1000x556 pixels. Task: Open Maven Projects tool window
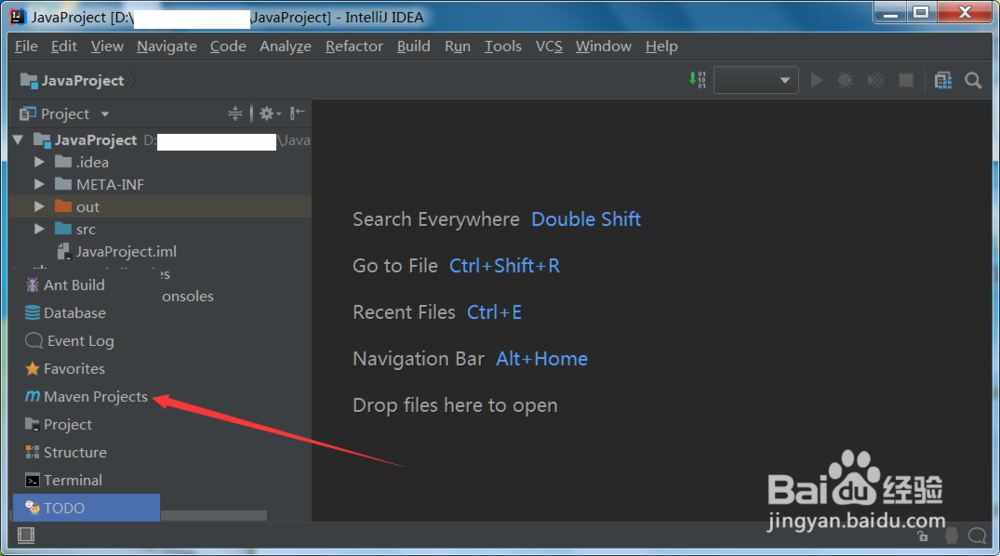pos(86,397)
